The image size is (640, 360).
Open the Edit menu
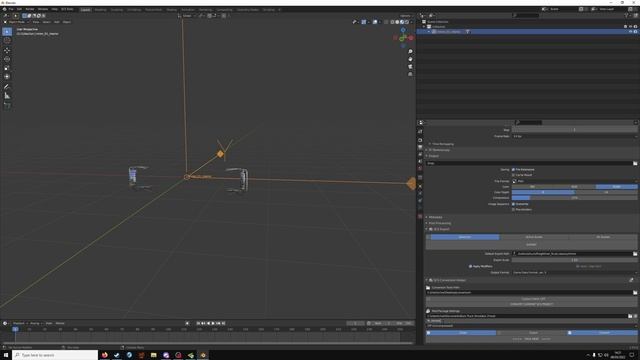pos(19,9)
